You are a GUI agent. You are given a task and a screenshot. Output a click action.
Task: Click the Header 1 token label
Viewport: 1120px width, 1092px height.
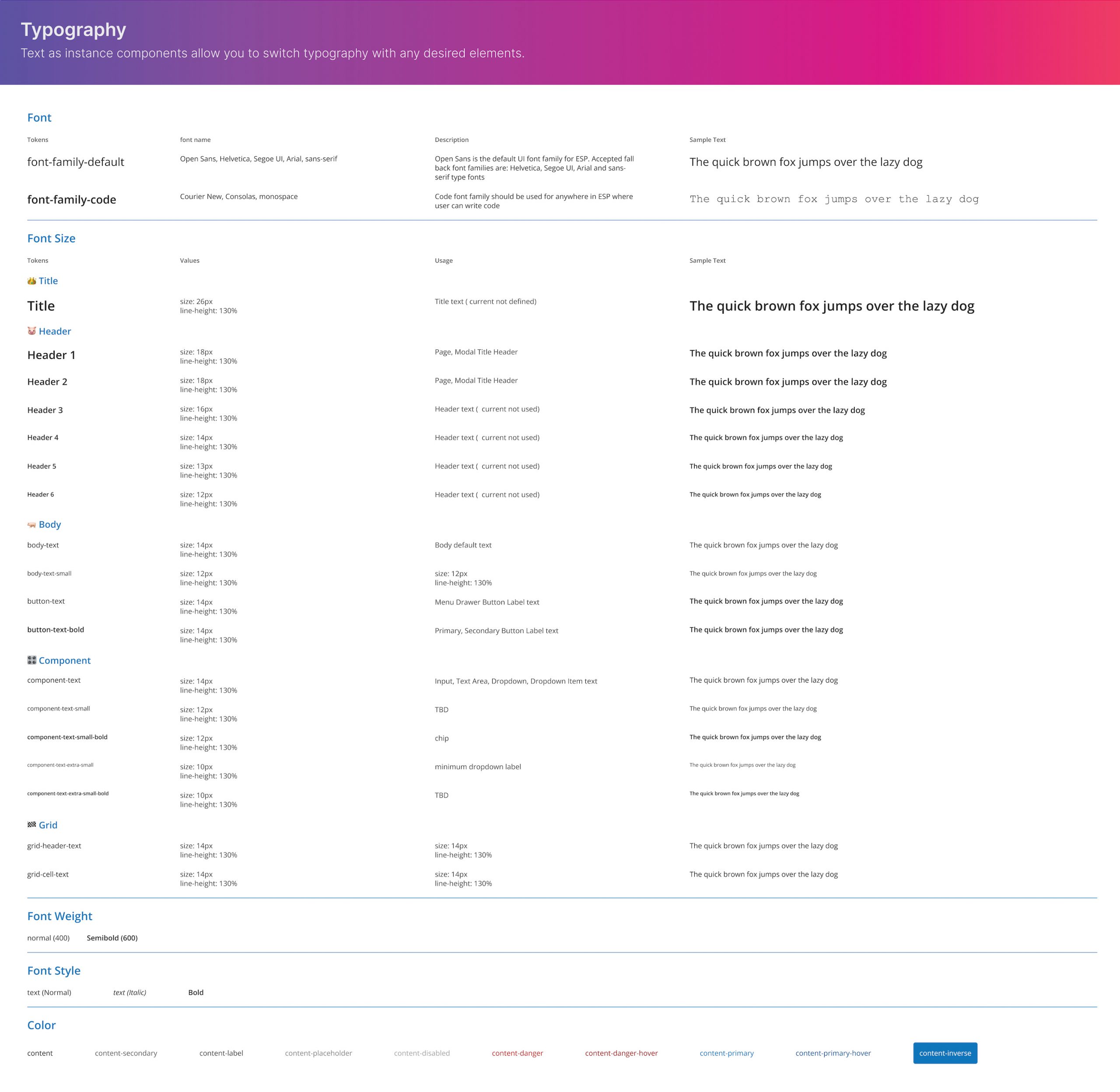(x=51, y=355)
